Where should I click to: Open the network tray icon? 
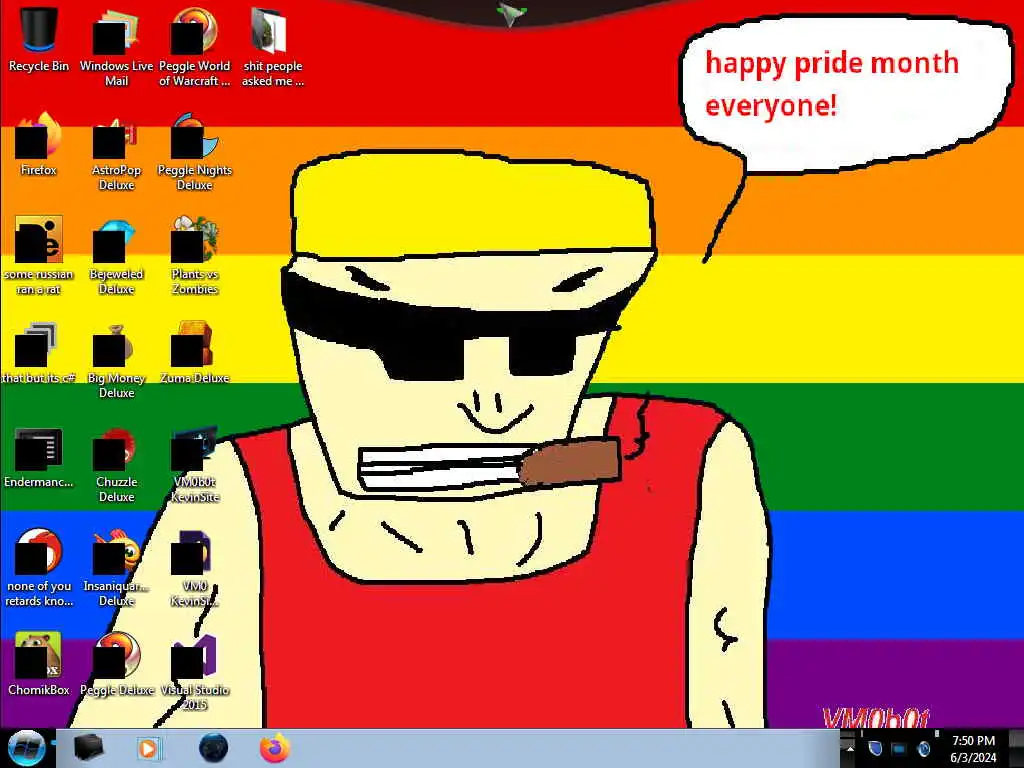(899, 749)
